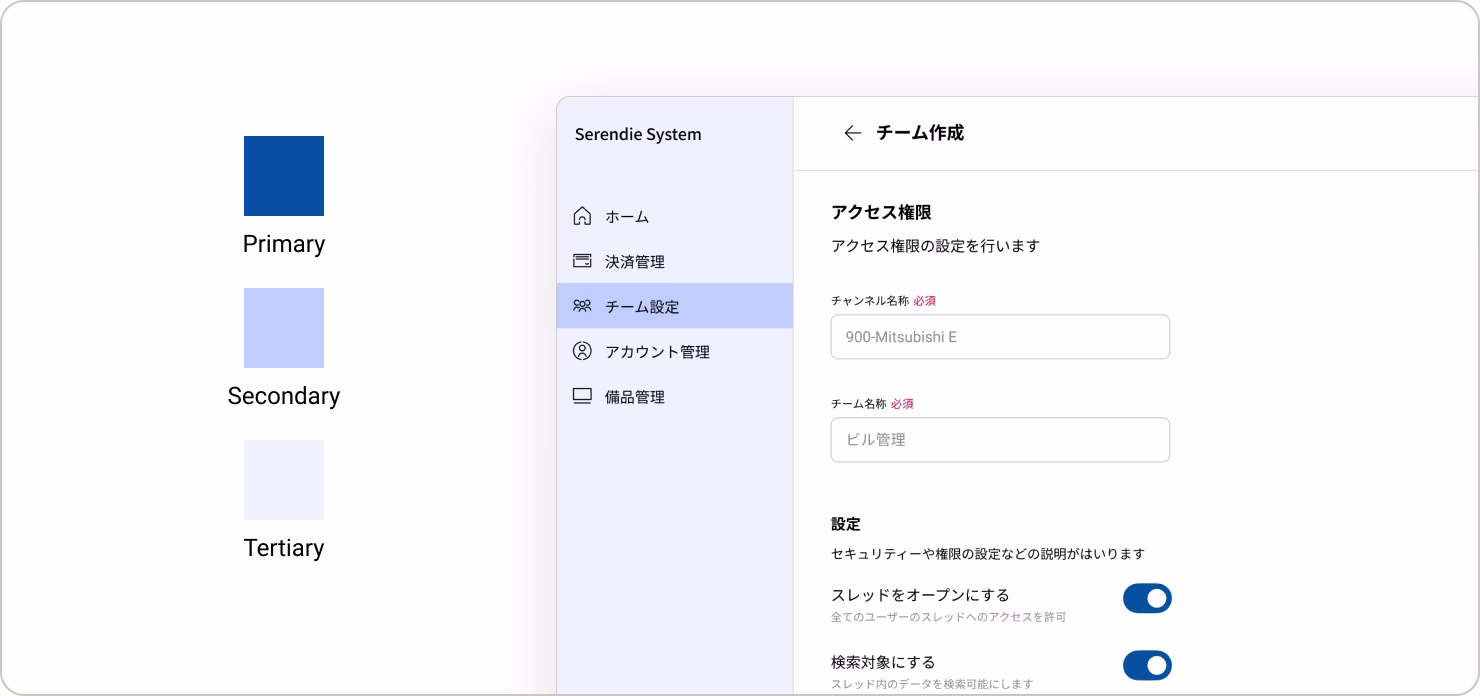Turn off the スレッドをオープンにする switch
Viewport: 1480px width, 696px height.
pyautogui.click(x=1147, y=598)
